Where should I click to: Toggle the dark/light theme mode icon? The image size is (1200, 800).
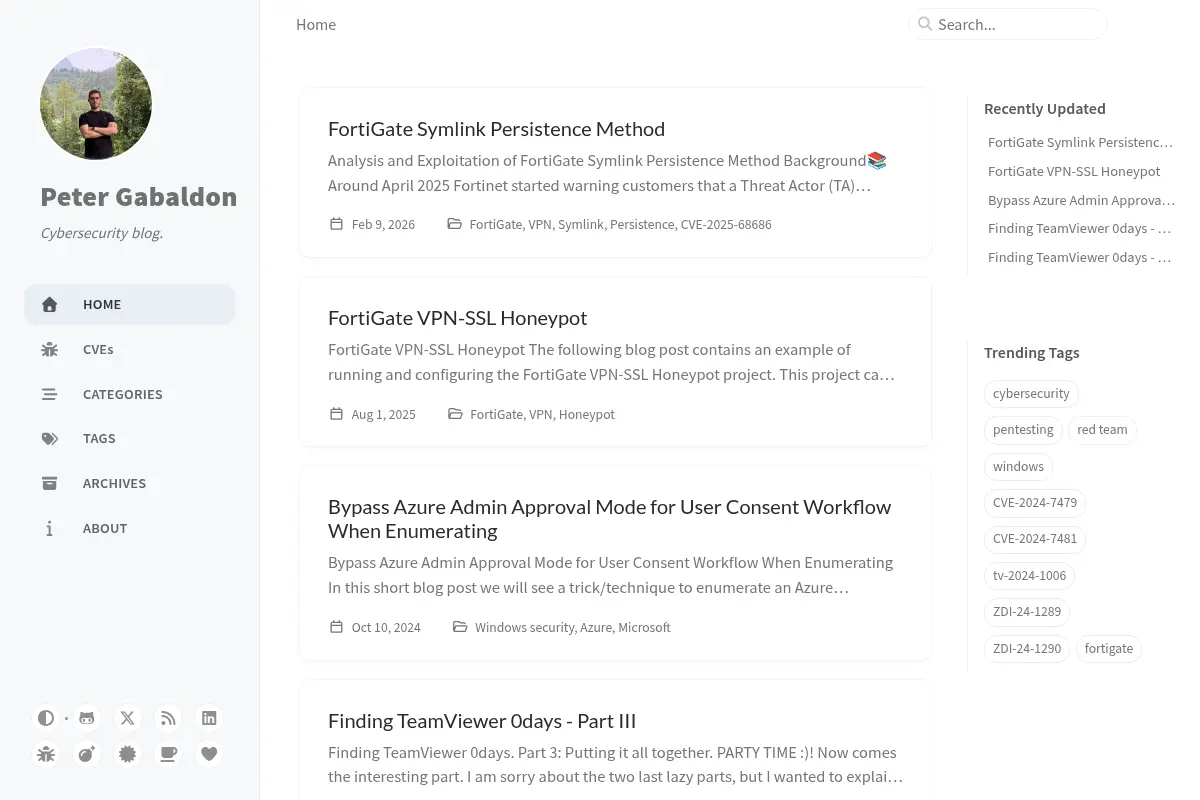coord(46,718)
